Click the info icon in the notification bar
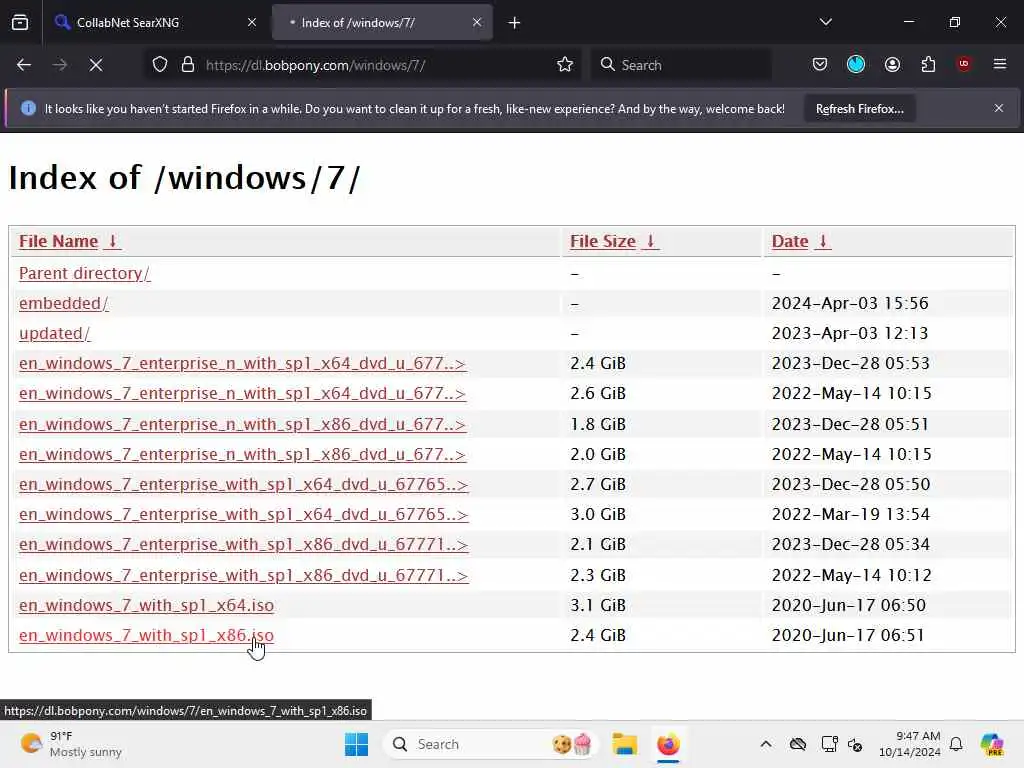 point(28,108)
